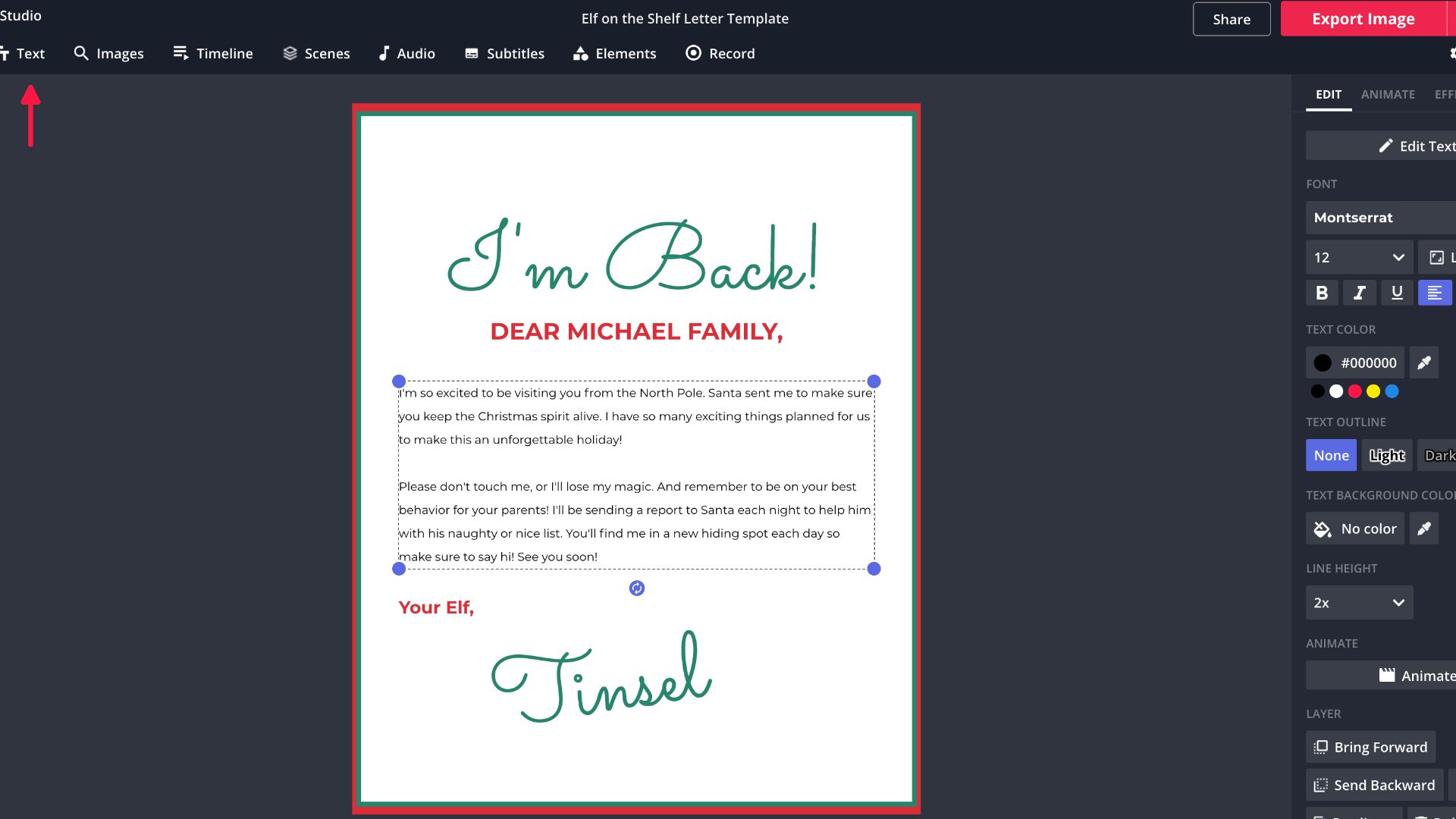The width and height of the screenshot is (1456, 819).
Task: Toggle underline formatting
Action: [1397, 293]
